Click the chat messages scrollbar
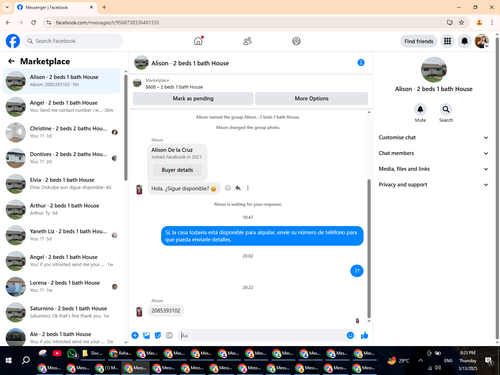This screenshot has height=375, width=500. (x=369, y=248)
